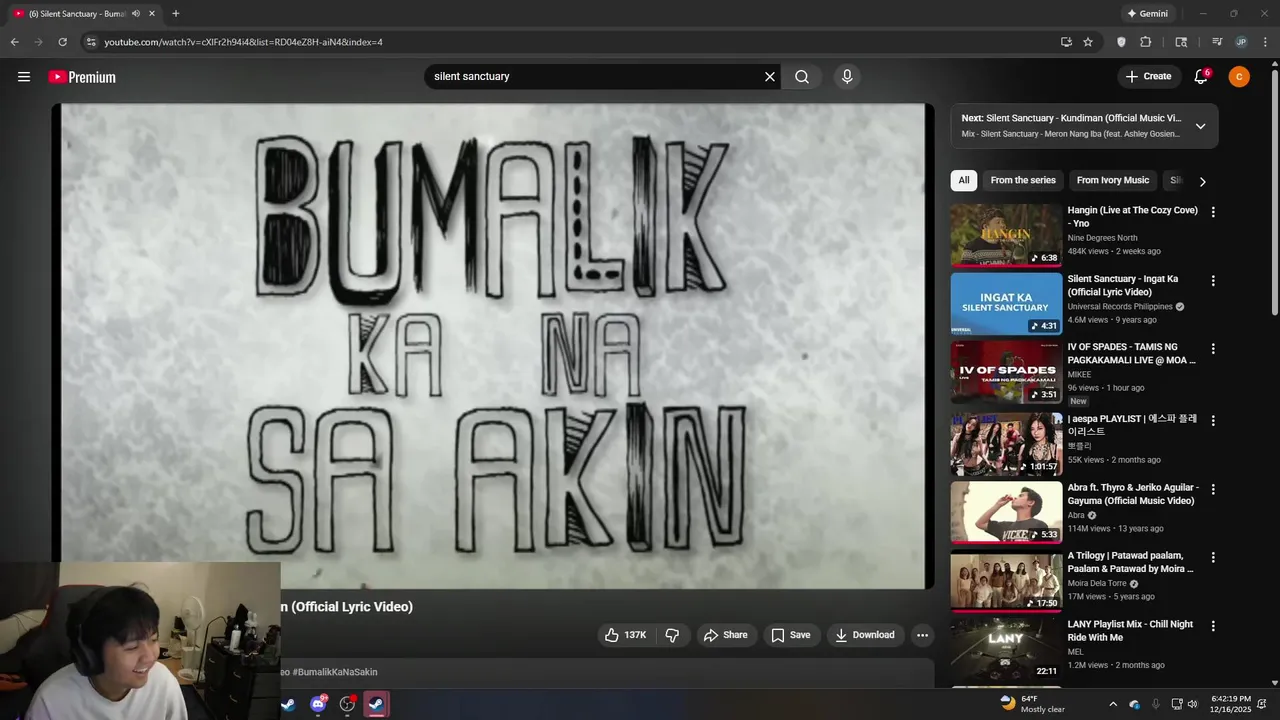Image resolution: width=1280 pixels, height=720 pixels.
Task: Open Hangin (Live at The Cozy Cove) title
Action: 1132,217
